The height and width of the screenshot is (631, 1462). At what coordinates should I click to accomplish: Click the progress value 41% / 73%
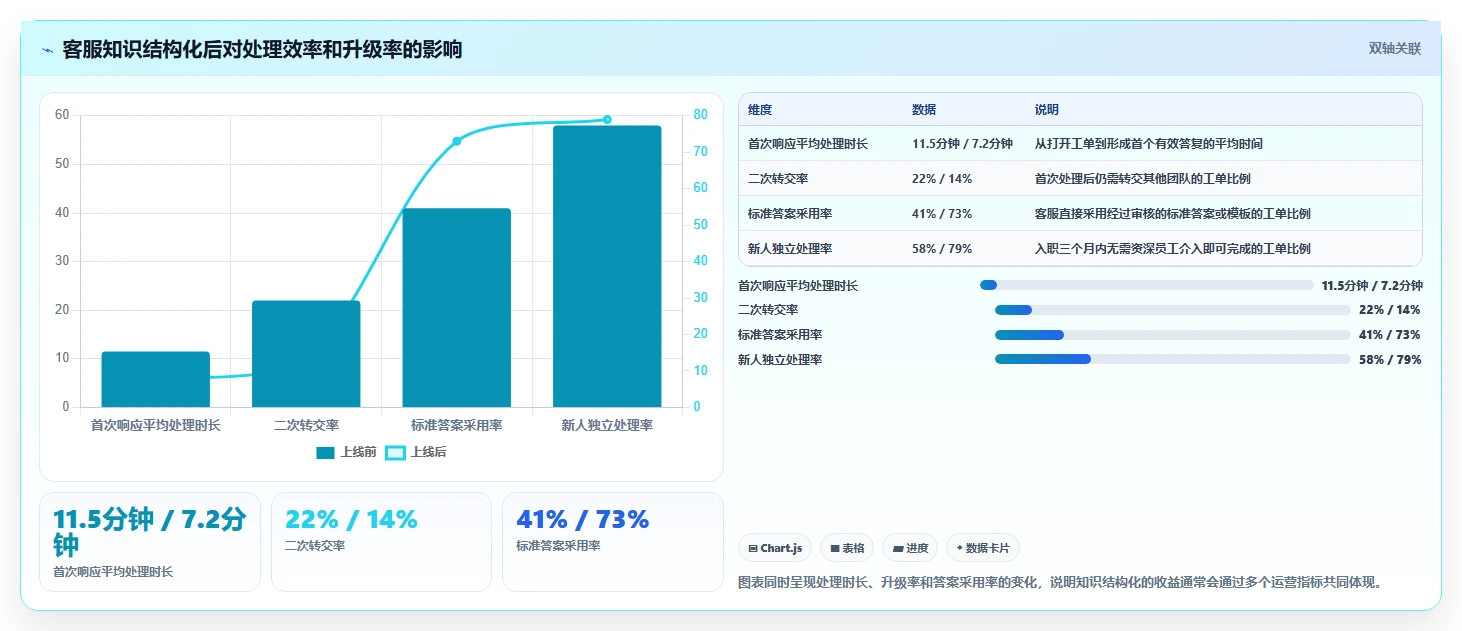click(1390, 335)
